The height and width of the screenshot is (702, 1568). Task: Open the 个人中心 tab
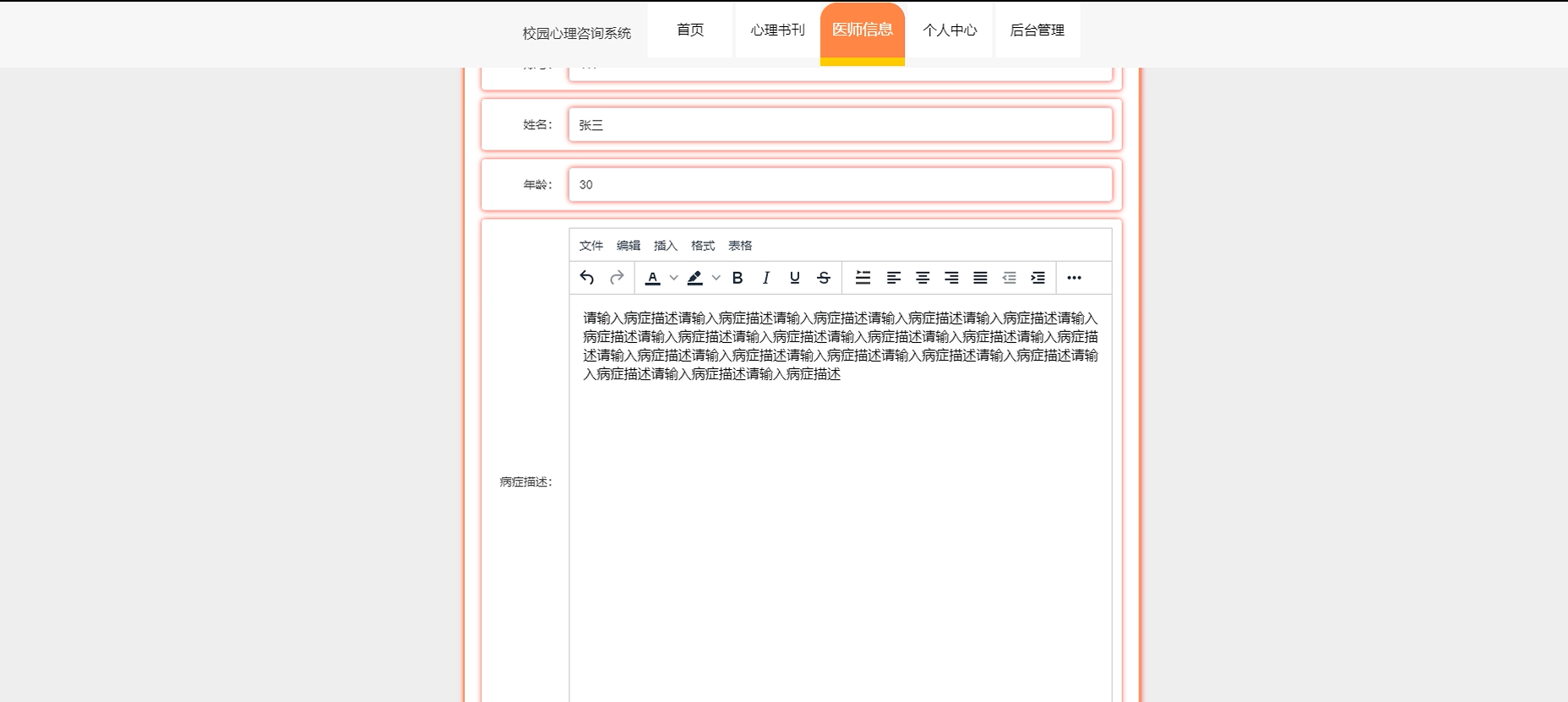950,30
